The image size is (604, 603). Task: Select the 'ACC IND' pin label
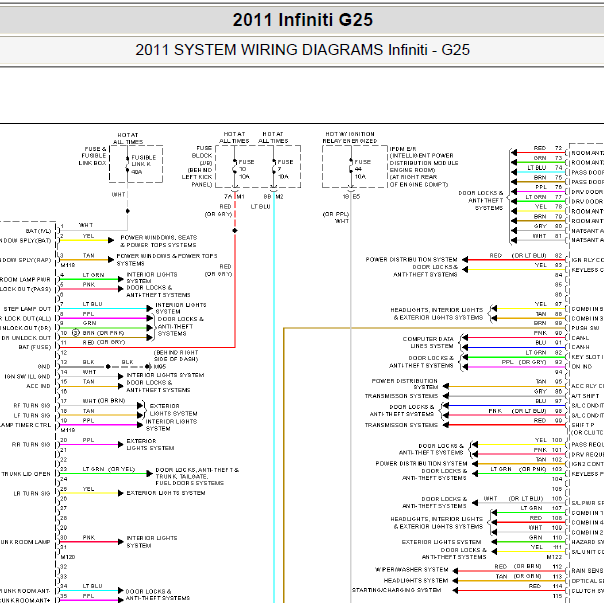point(38,386)
